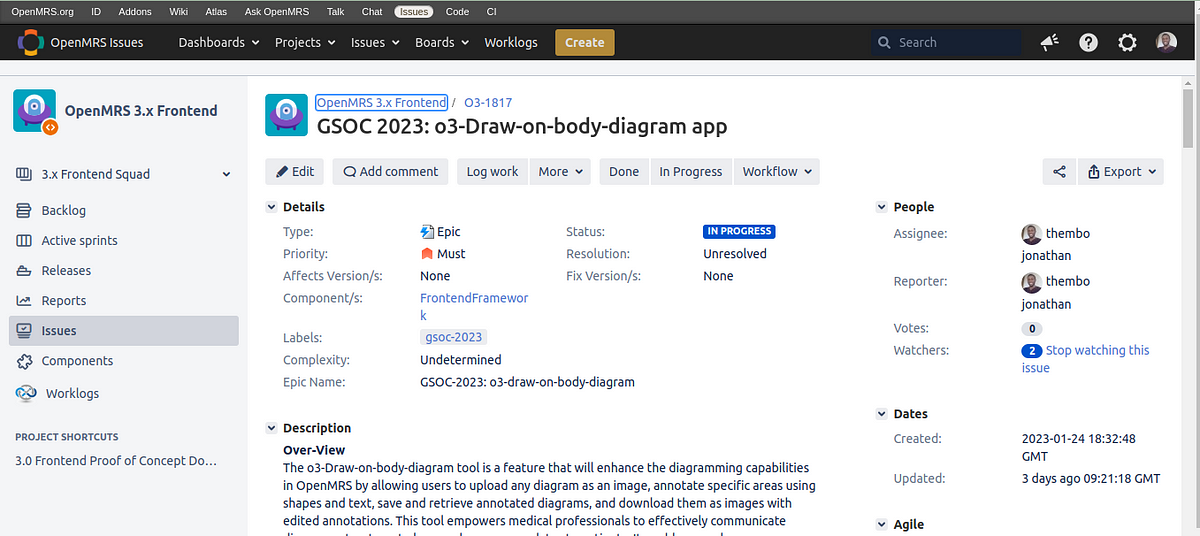Image resolution: width=1200 pixels, height=536 pixels.
Task: Open the Dashboards dropdown menu
Action: [218, 42]
